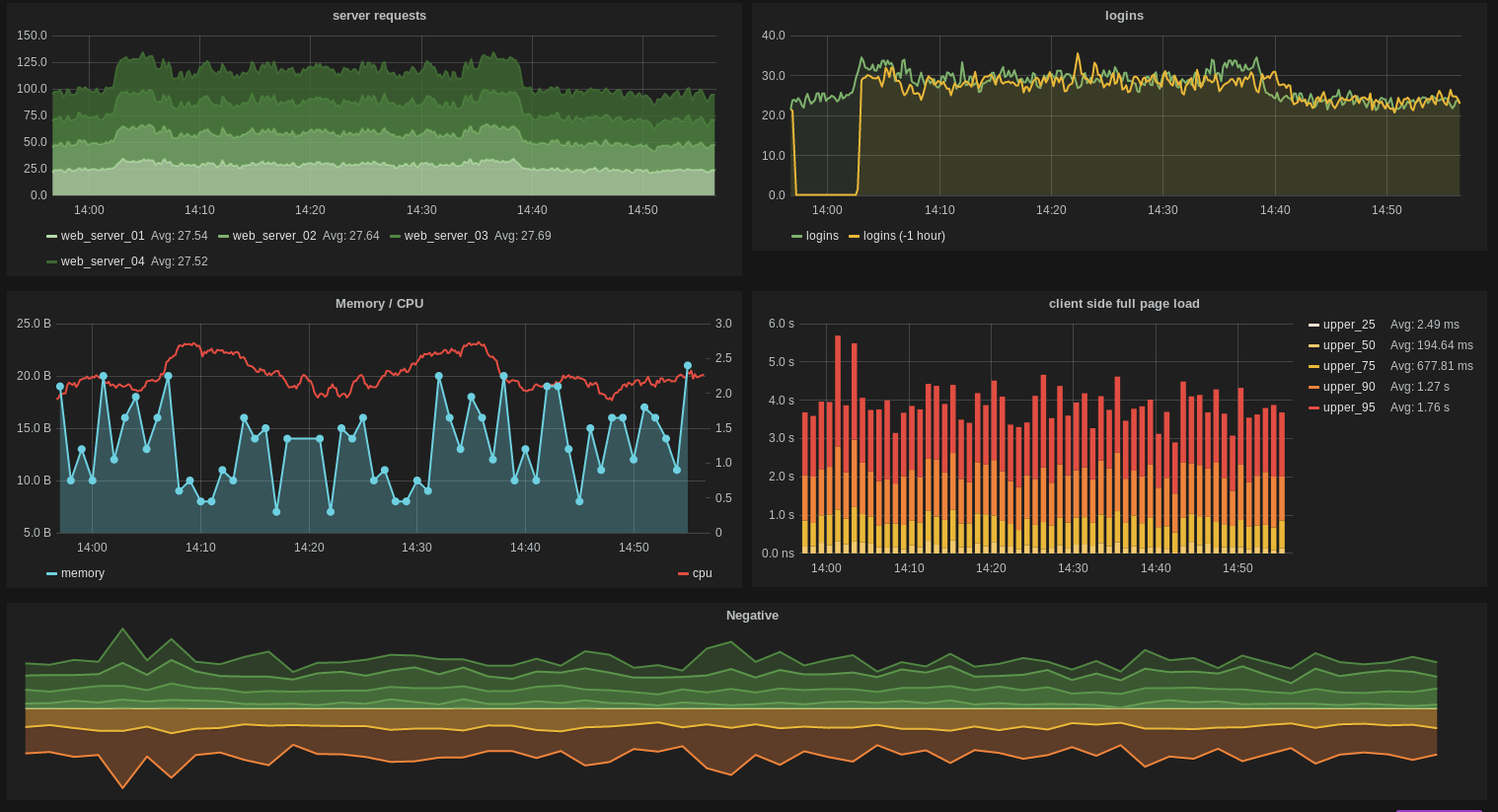Click the upper_25 legend color icon

coord(1313,324)
